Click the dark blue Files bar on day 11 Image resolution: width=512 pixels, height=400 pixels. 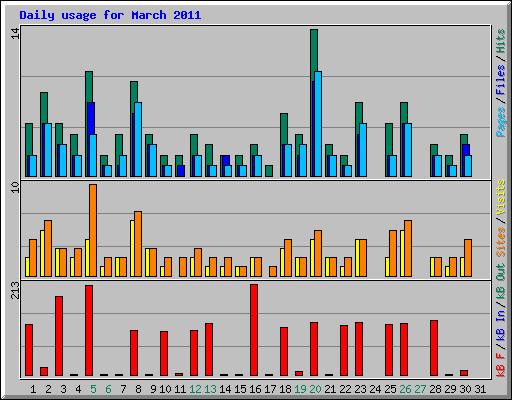(181, 171)
